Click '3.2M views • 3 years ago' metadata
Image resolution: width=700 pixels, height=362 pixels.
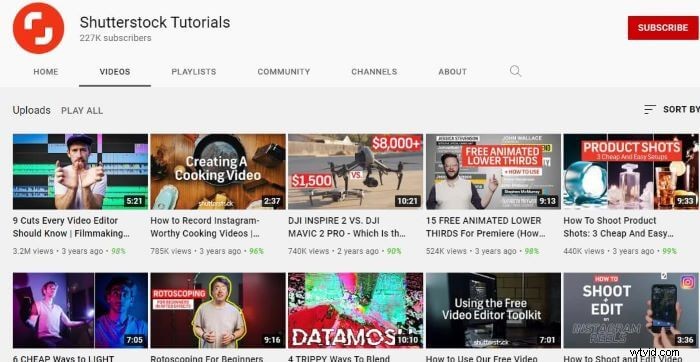pyautogui.click(x=58, y=251)
